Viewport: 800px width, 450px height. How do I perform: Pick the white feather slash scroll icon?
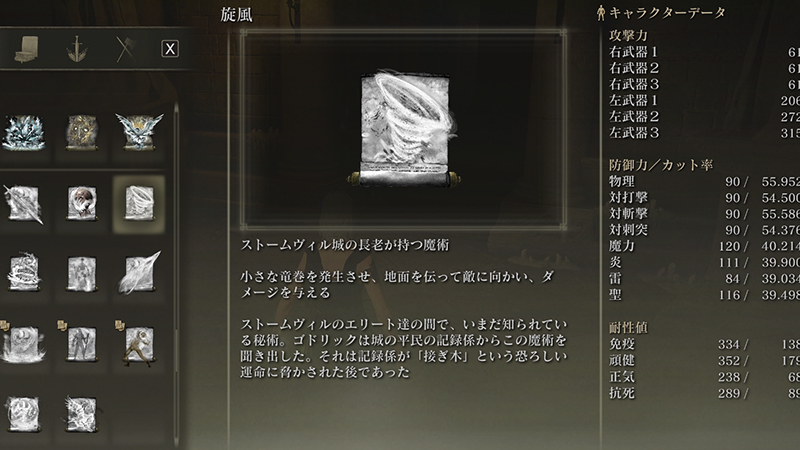[x=139, y=273]
